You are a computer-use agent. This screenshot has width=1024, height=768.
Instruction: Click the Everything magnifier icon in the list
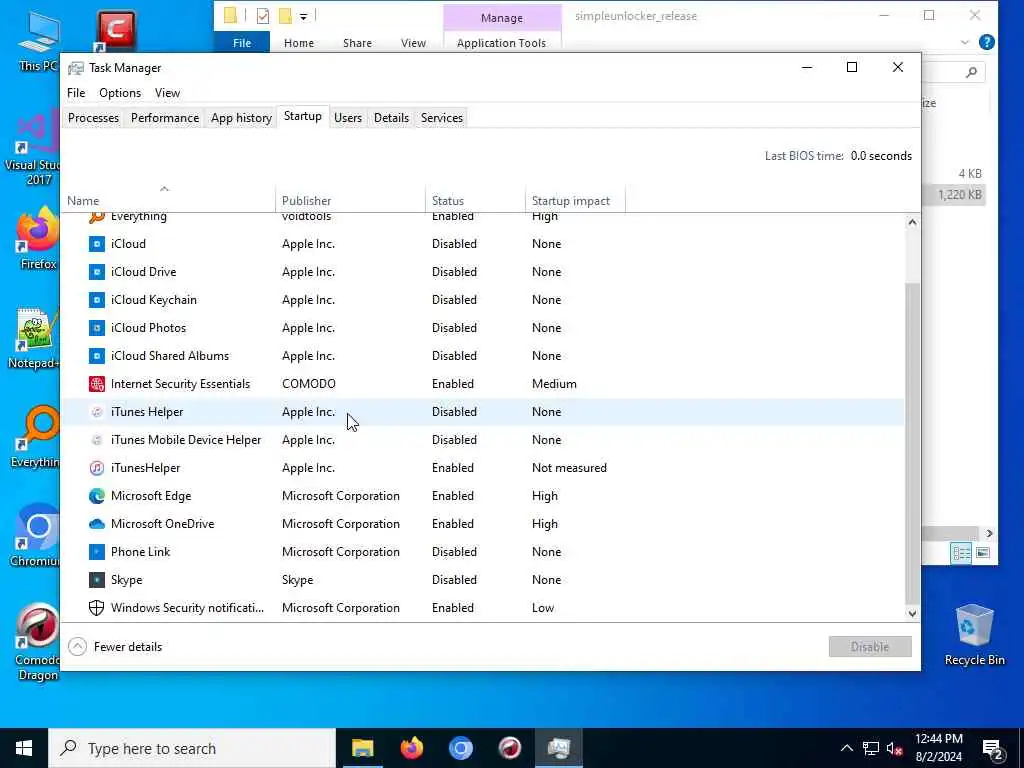(x=97, y=217)
